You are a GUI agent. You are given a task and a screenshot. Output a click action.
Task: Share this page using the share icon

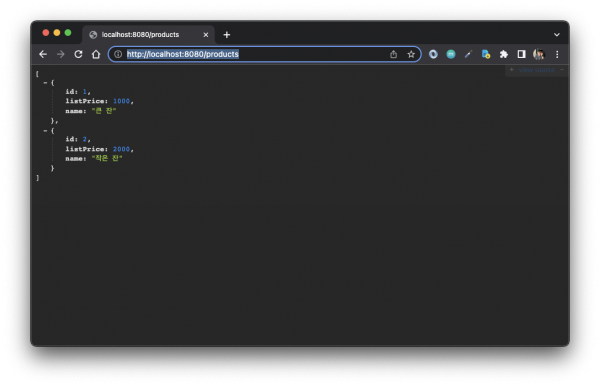(x=393, y=54)
